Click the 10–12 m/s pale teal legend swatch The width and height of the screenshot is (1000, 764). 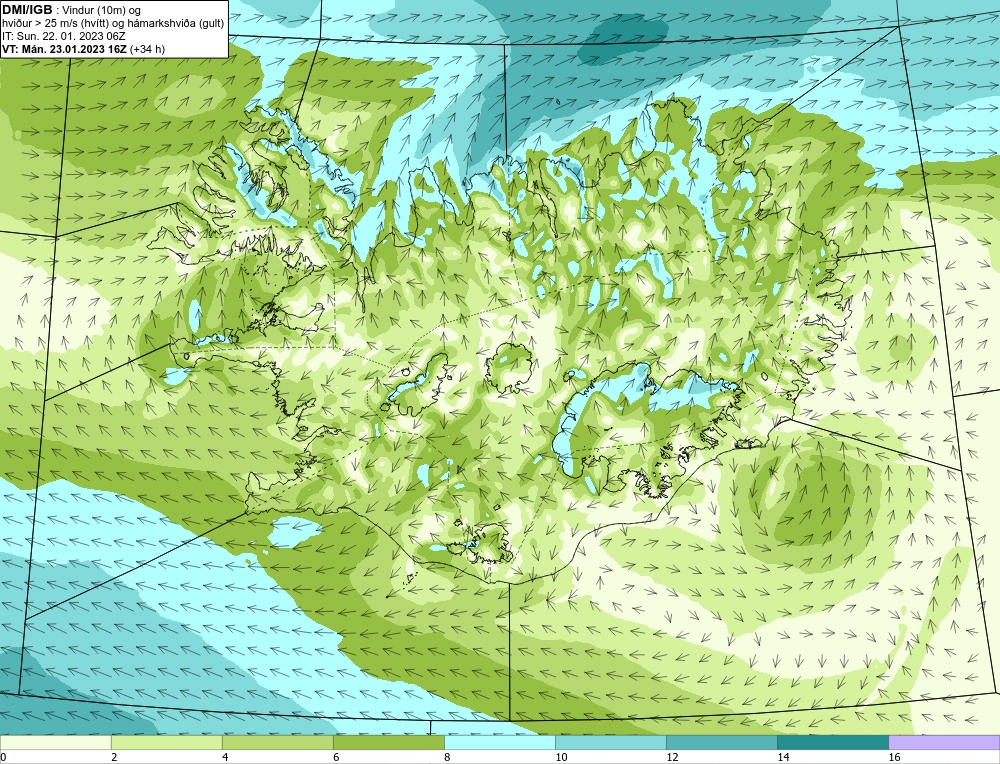tap(611, 742)
